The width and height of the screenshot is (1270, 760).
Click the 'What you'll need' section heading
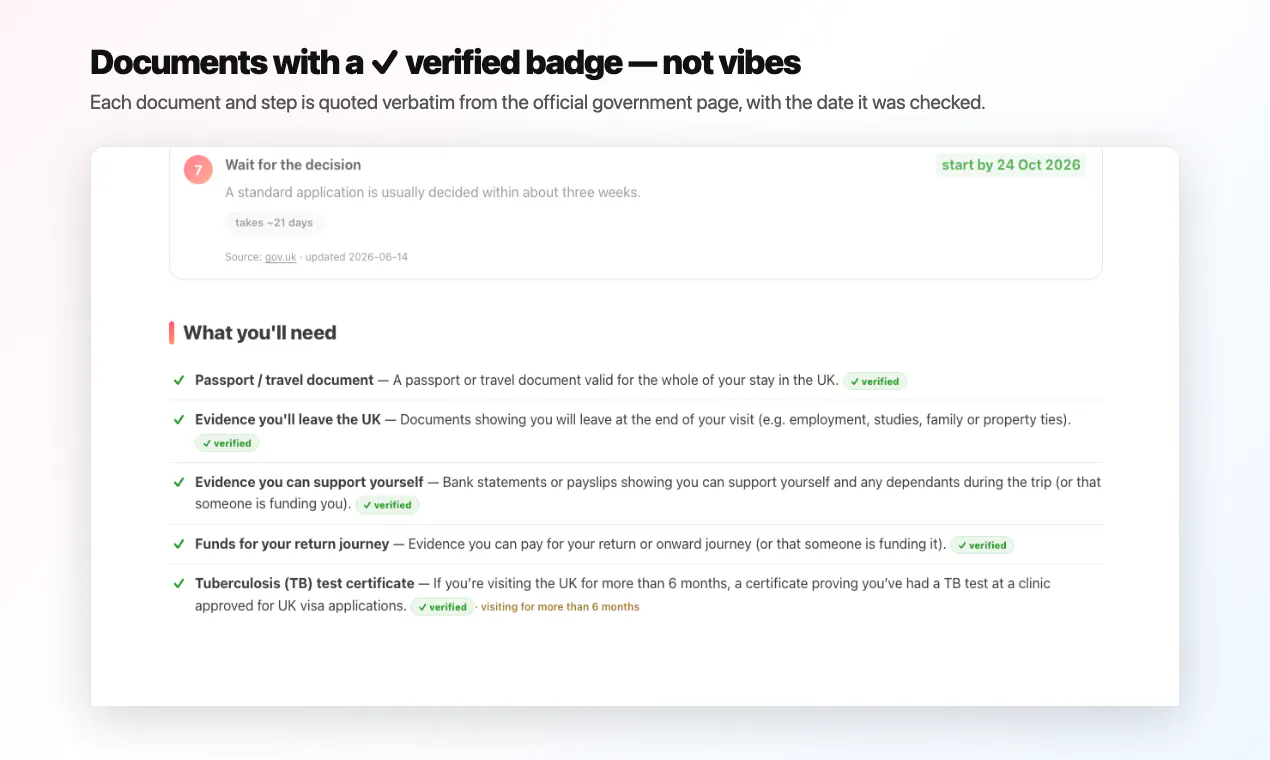coord(260,333)
